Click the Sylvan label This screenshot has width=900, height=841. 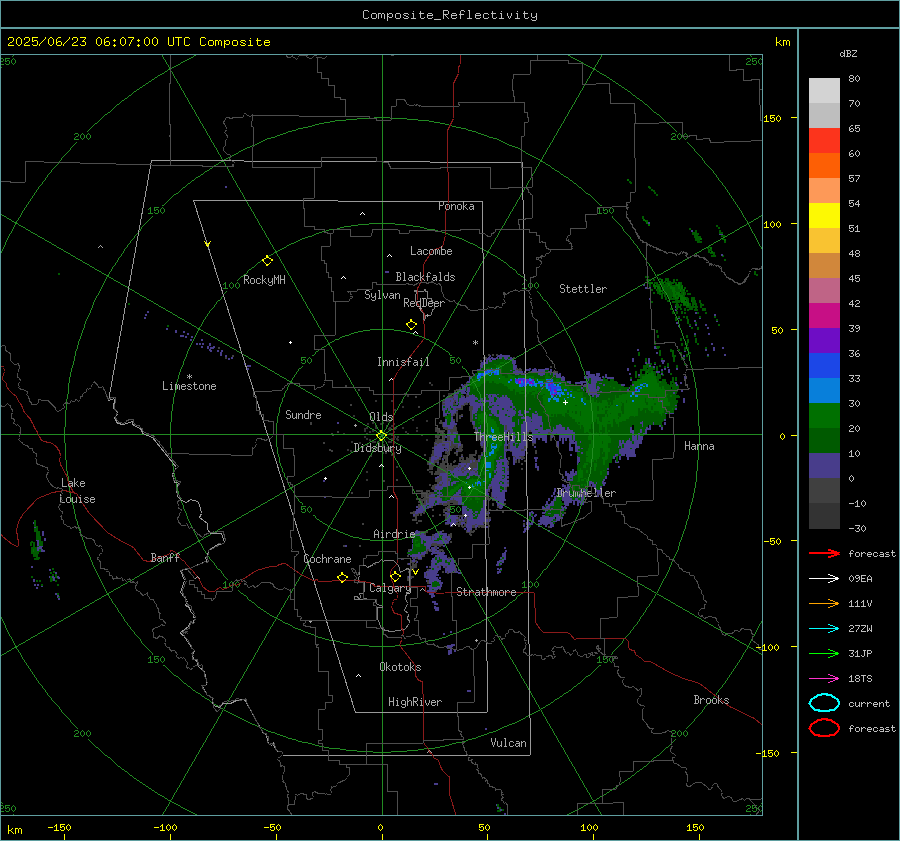(x=382, y=295)
